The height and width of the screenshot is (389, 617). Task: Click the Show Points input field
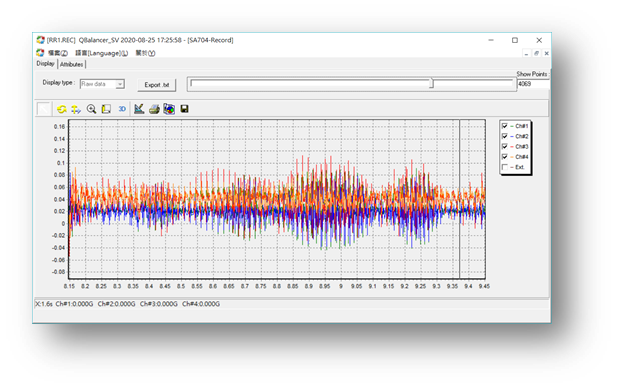(x=533, y=84)
